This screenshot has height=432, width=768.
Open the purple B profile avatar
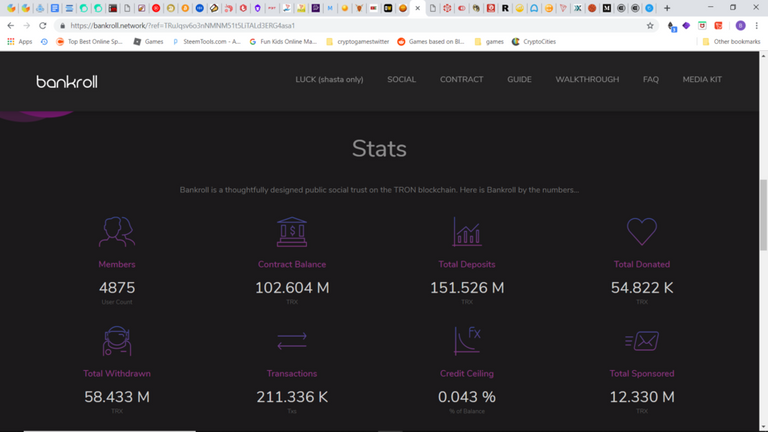(x=741, y=25)
